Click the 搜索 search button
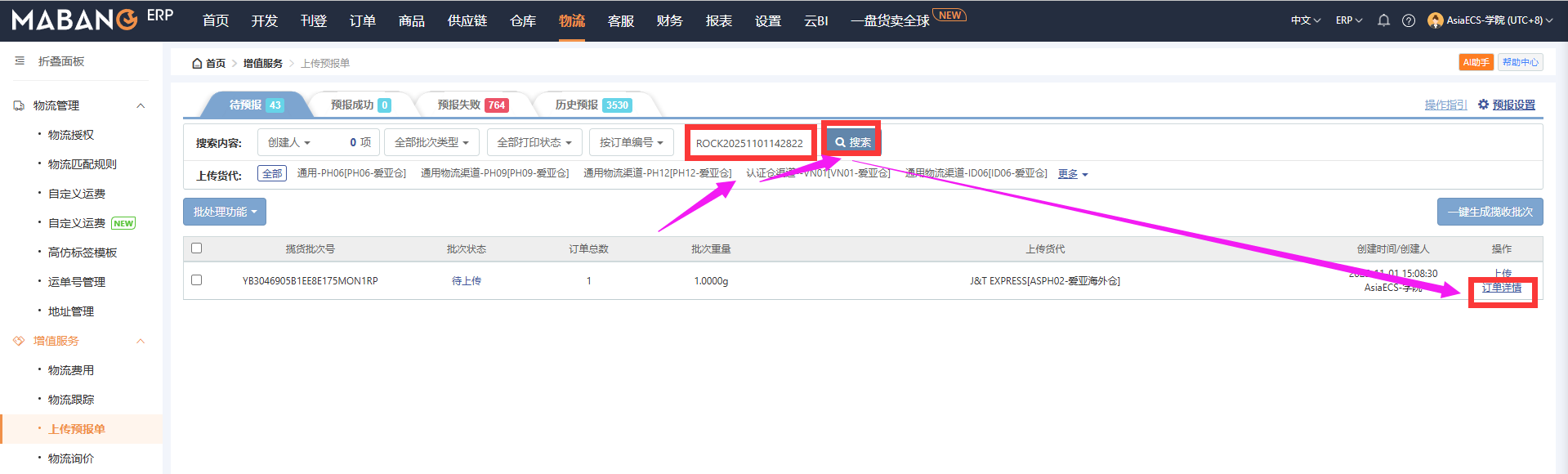 [x=852, y=142]
